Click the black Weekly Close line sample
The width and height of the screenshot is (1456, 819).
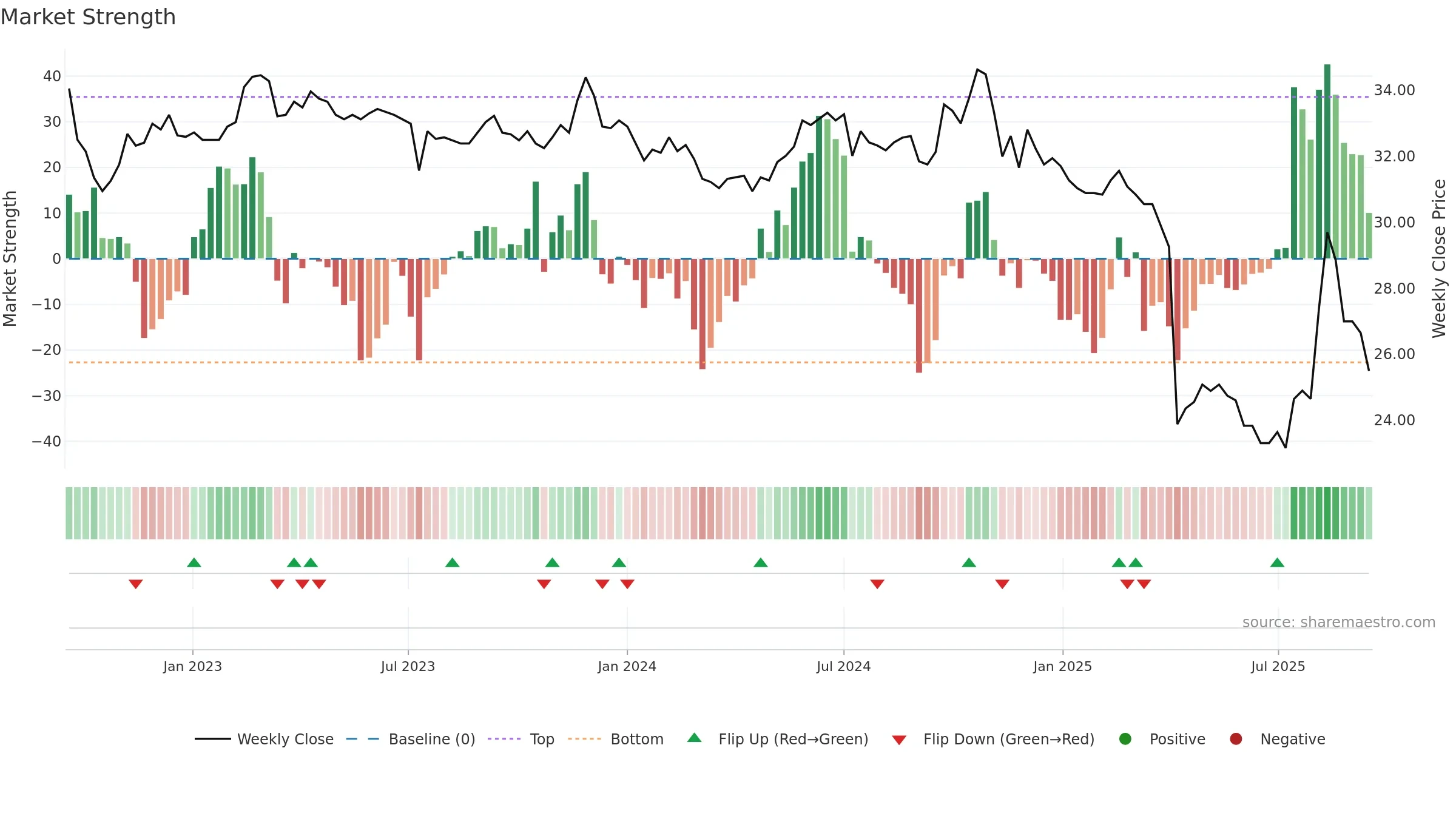(212, 739)
